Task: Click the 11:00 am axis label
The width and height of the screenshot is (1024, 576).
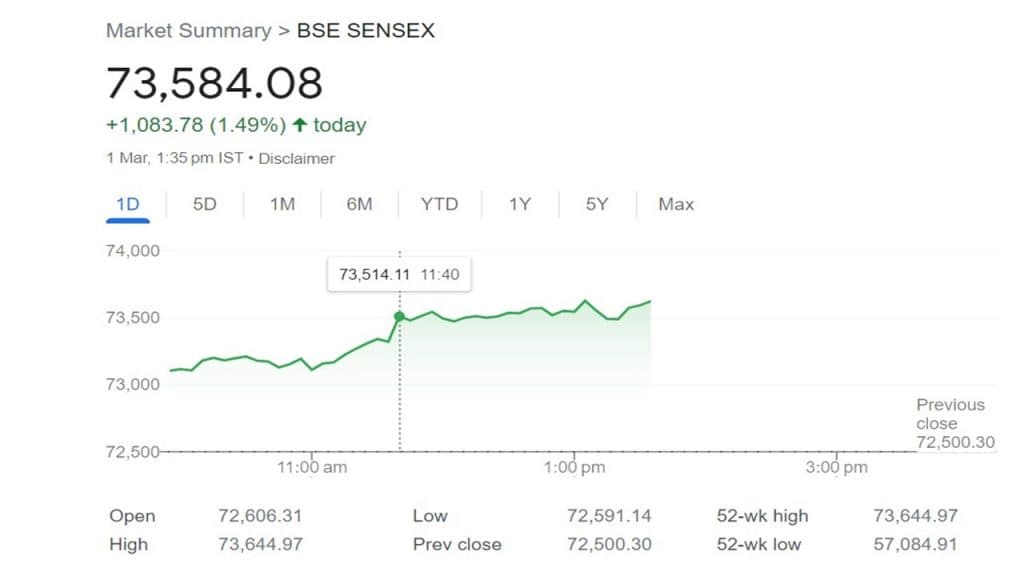Action: [311, 467]
